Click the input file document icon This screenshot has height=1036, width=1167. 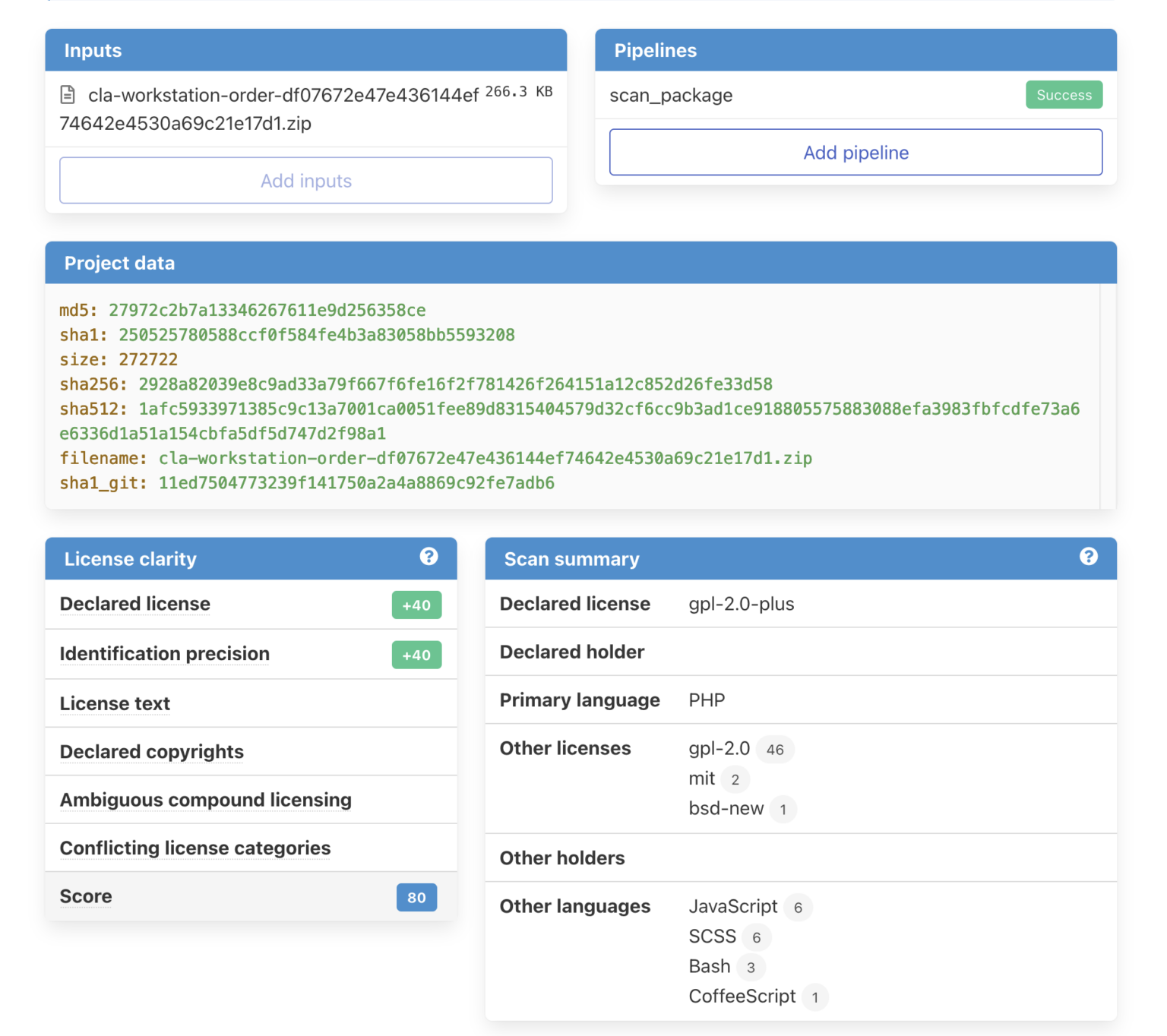point(68,95)
